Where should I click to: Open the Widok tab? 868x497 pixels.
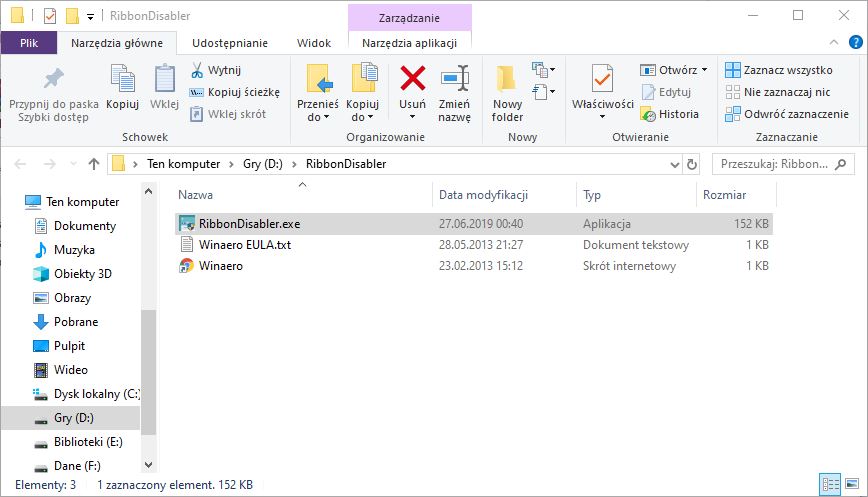[314, 43]
